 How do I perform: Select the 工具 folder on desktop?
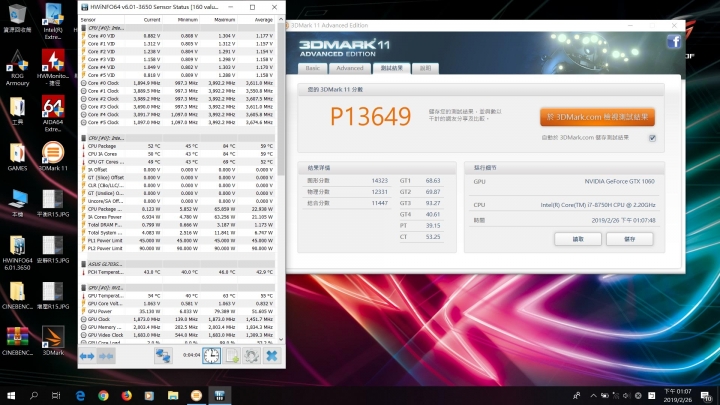pos(17,111)
